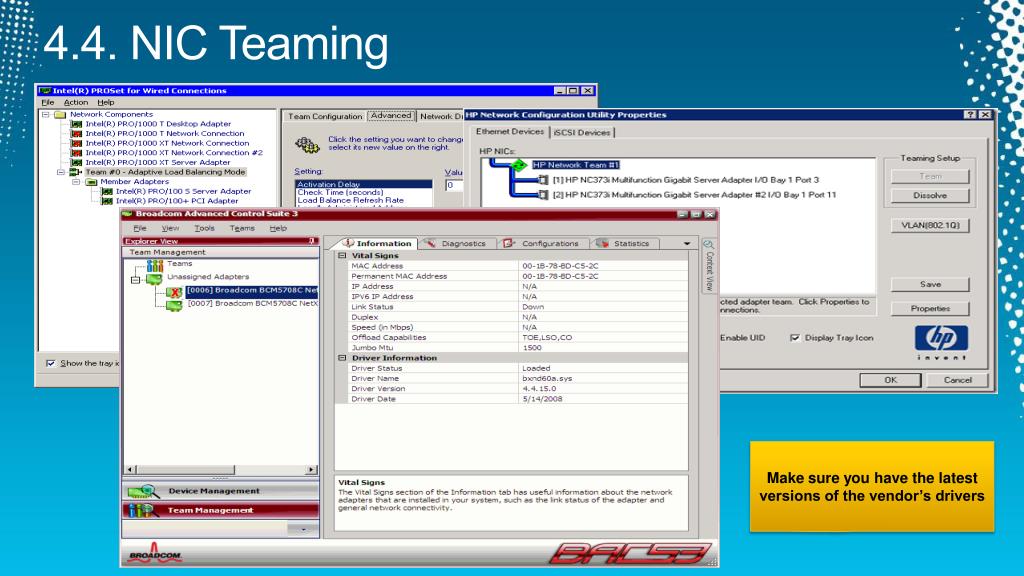Click the Unassigned Adapters icon in Broadcom tree
The width and height of the screenshot is (1024, 576).
click(154, 278)
